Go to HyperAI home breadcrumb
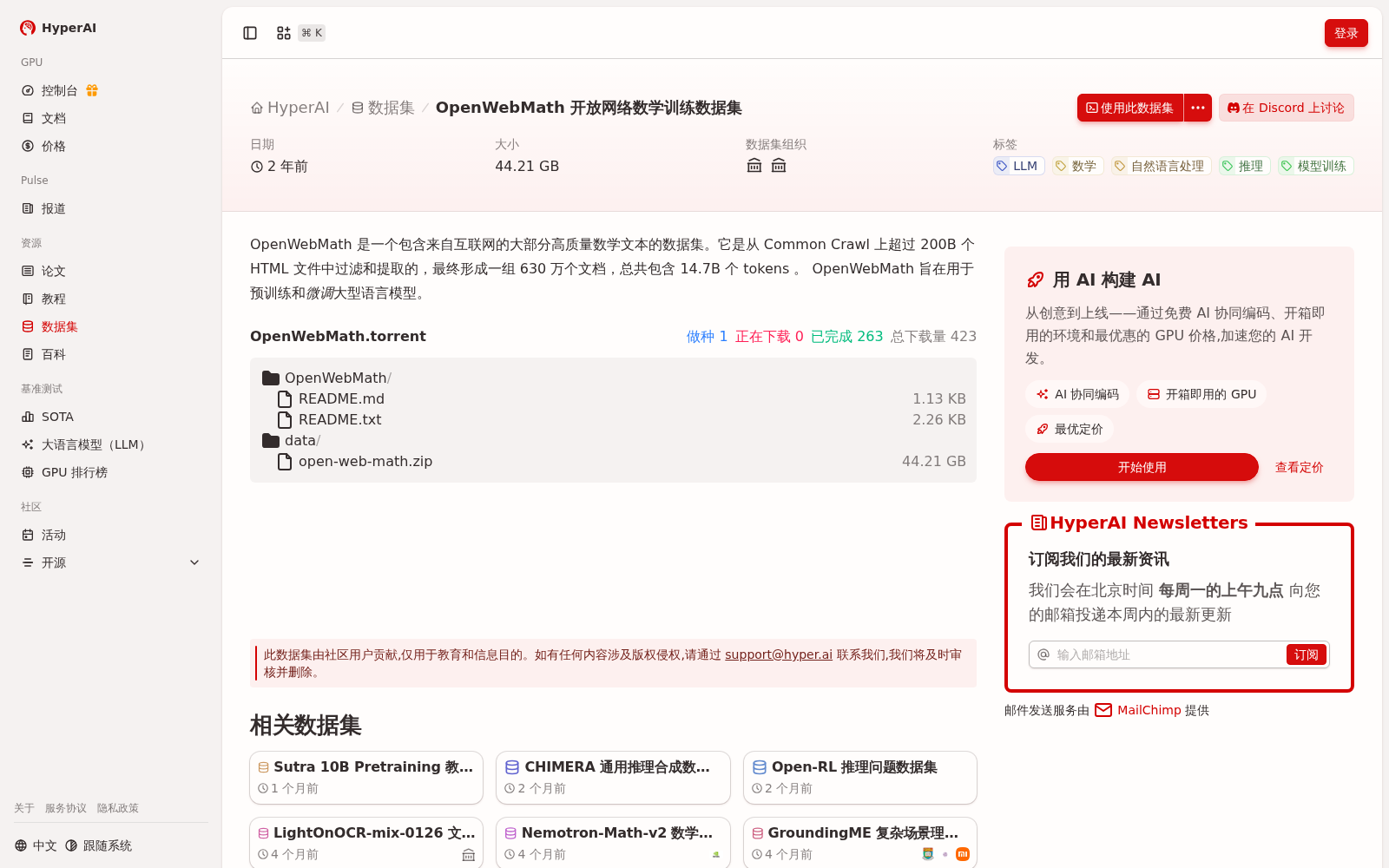 click(290, 108)
